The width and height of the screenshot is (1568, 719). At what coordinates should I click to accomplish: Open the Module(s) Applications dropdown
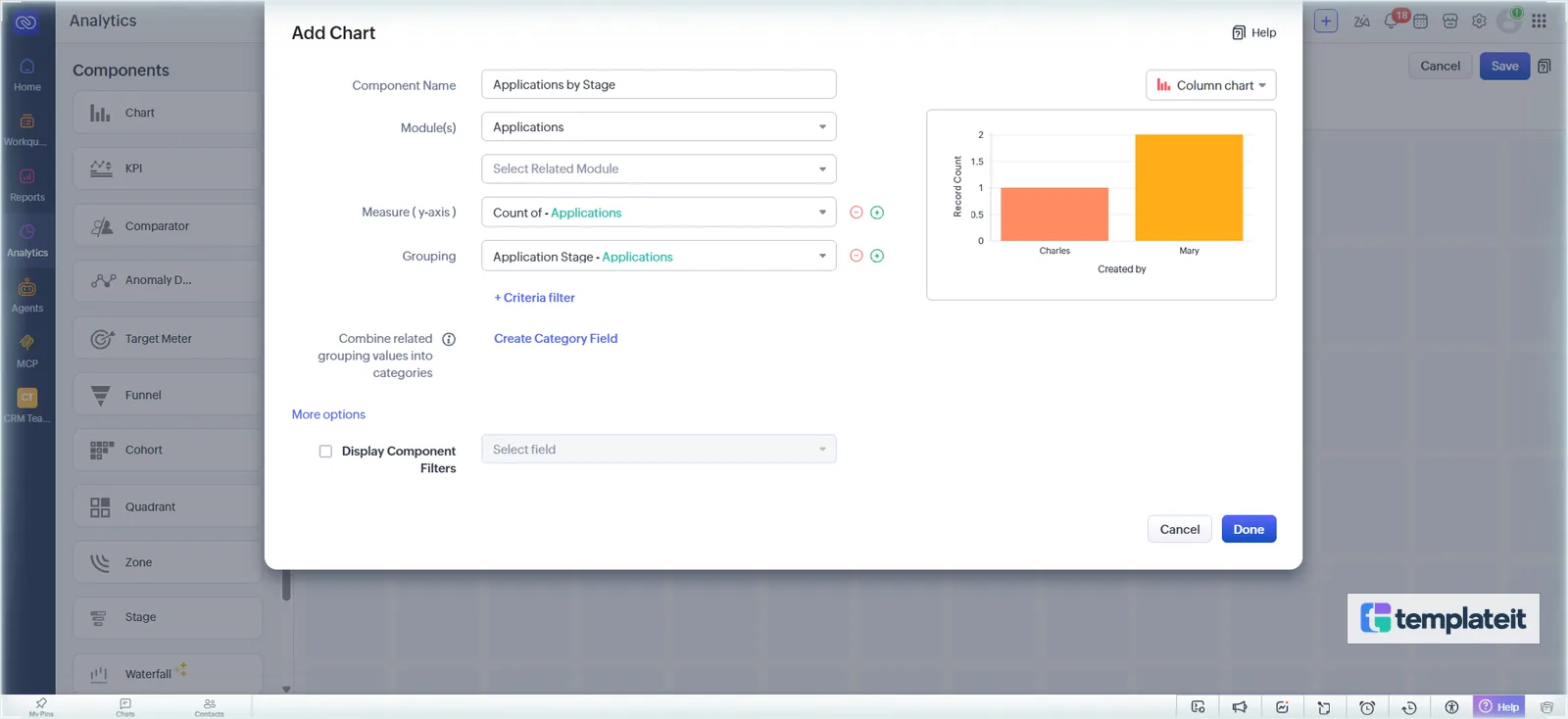[659, 127]
